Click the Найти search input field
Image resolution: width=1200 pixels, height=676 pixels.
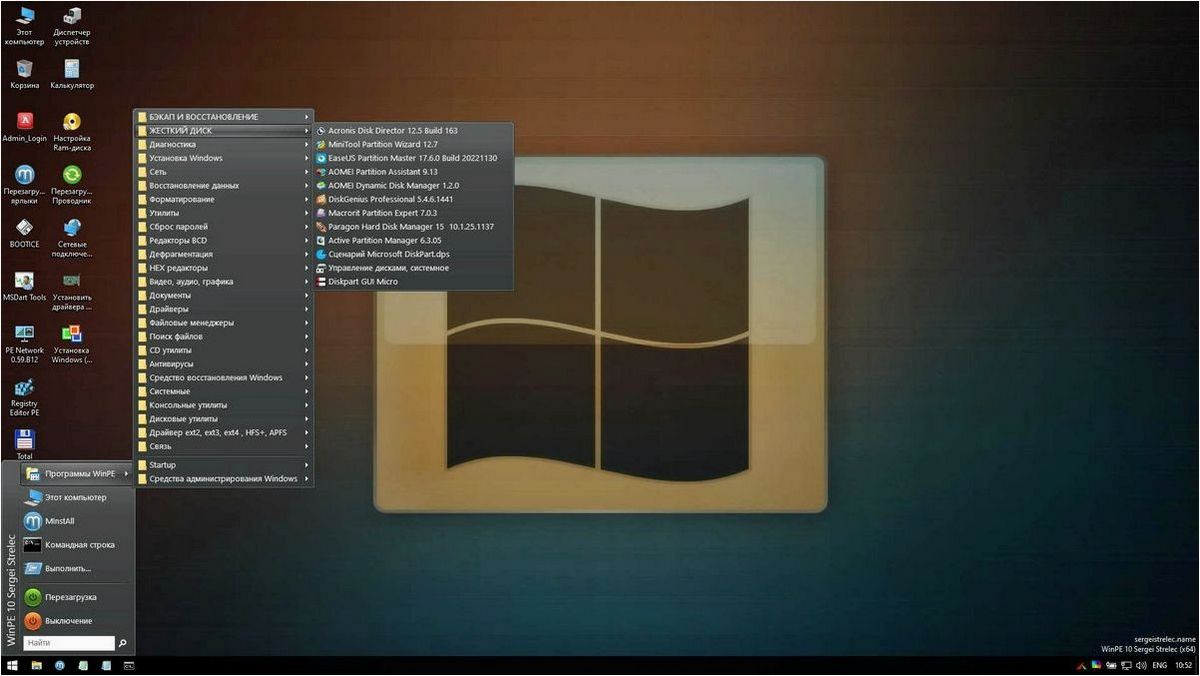[69, 643]
